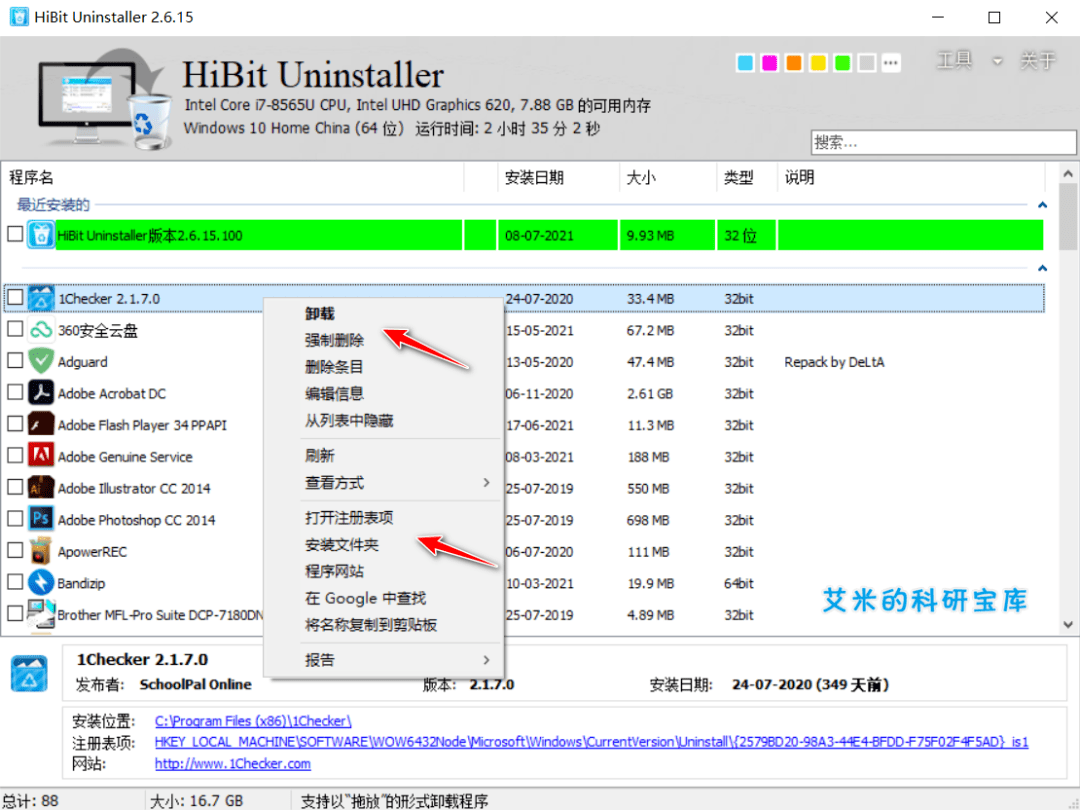Tick the checkbox next to Adguard
The image size is (1080, 810).
(15, 361)
